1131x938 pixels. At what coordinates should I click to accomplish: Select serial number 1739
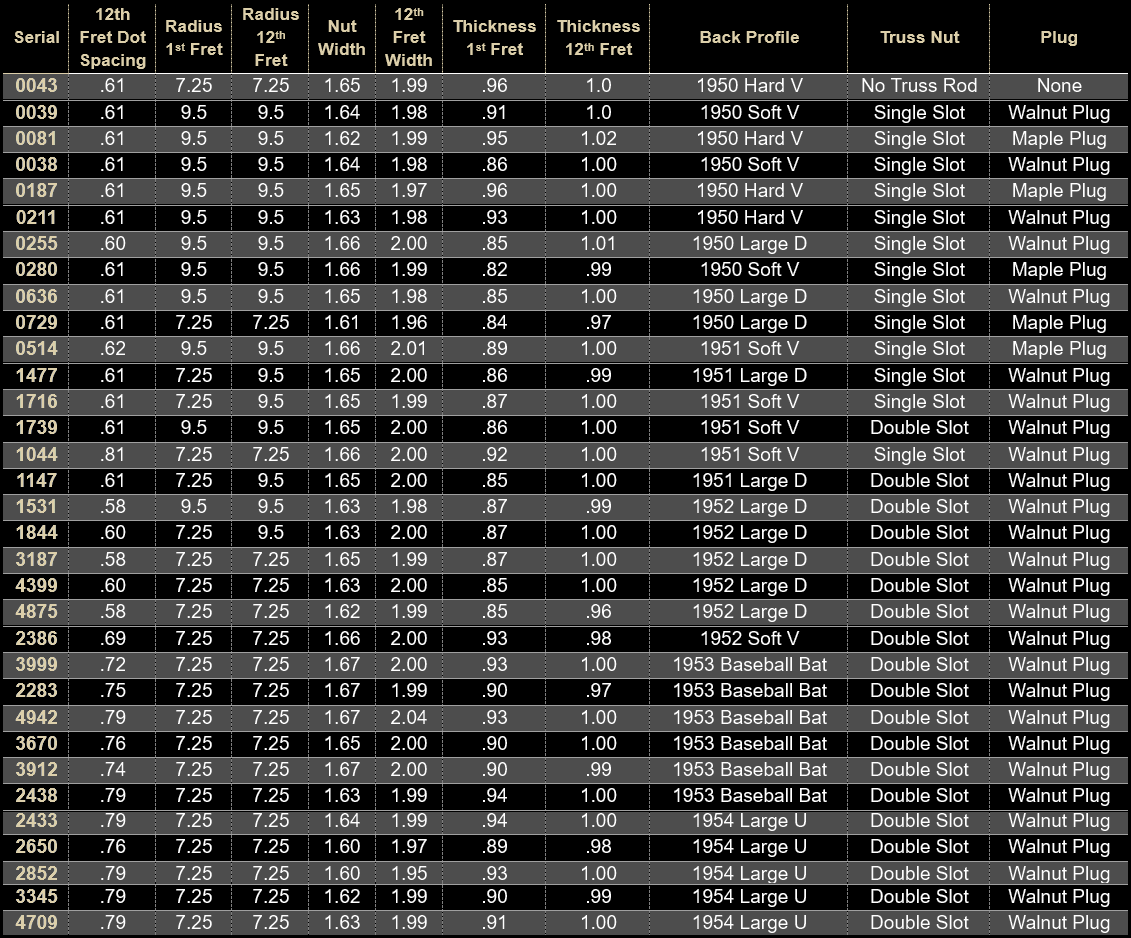pyautogui.click(x=37, y=427)
